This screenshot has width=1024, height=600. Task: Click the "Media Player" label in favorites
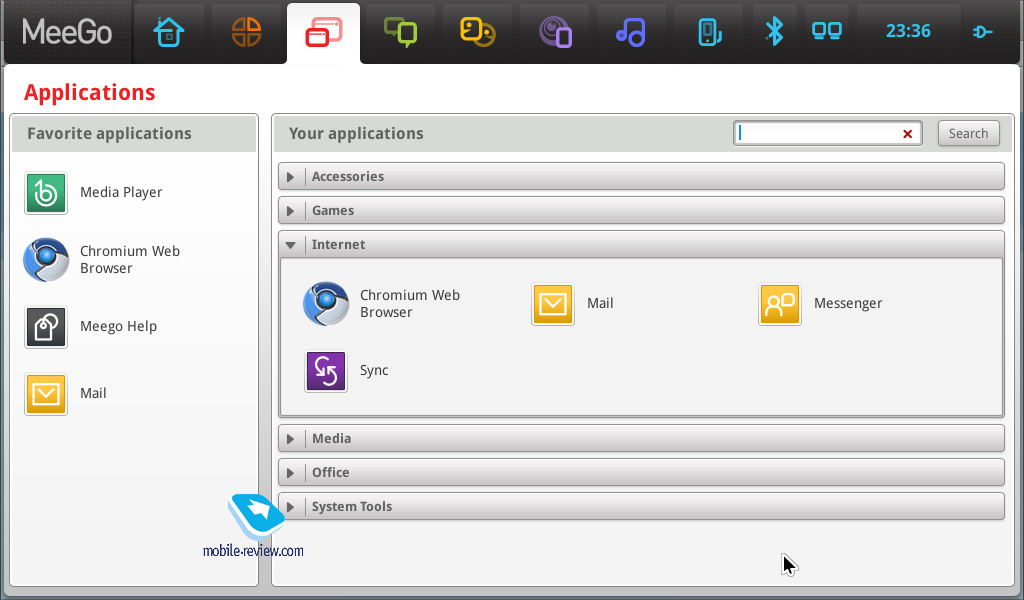coord(121,193)
